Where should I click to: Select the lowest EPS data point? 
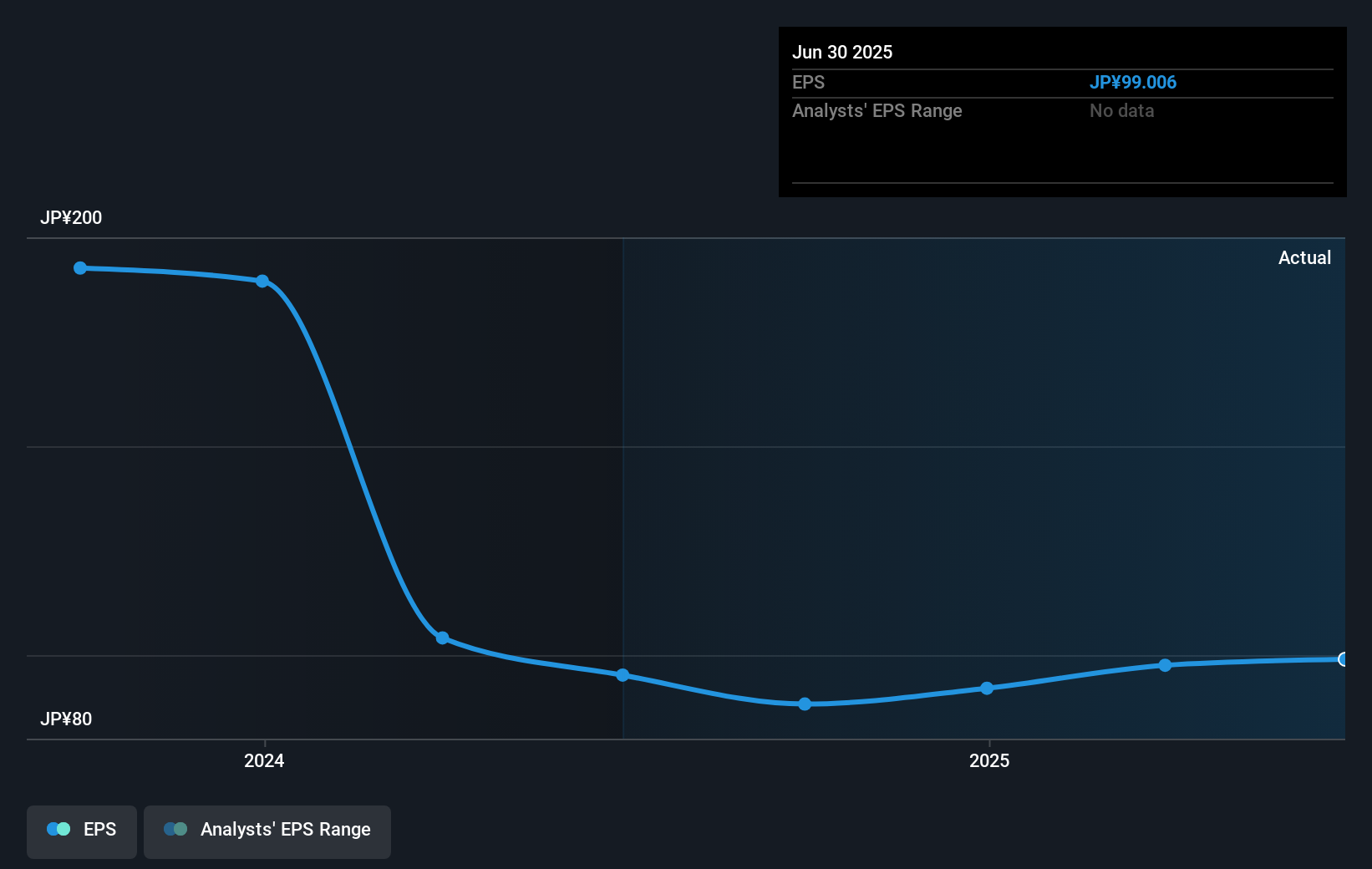pos(805,704)
